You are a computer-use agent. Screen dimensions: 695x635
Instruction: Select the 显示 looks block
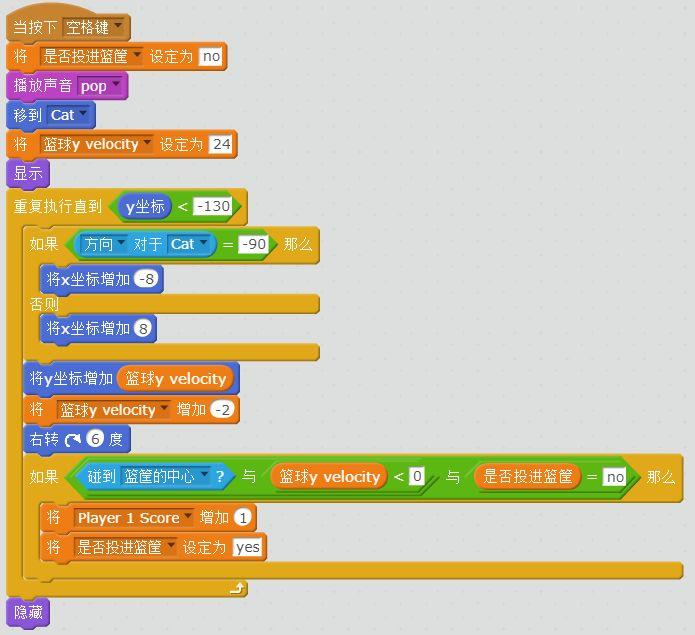coord(27,174)
